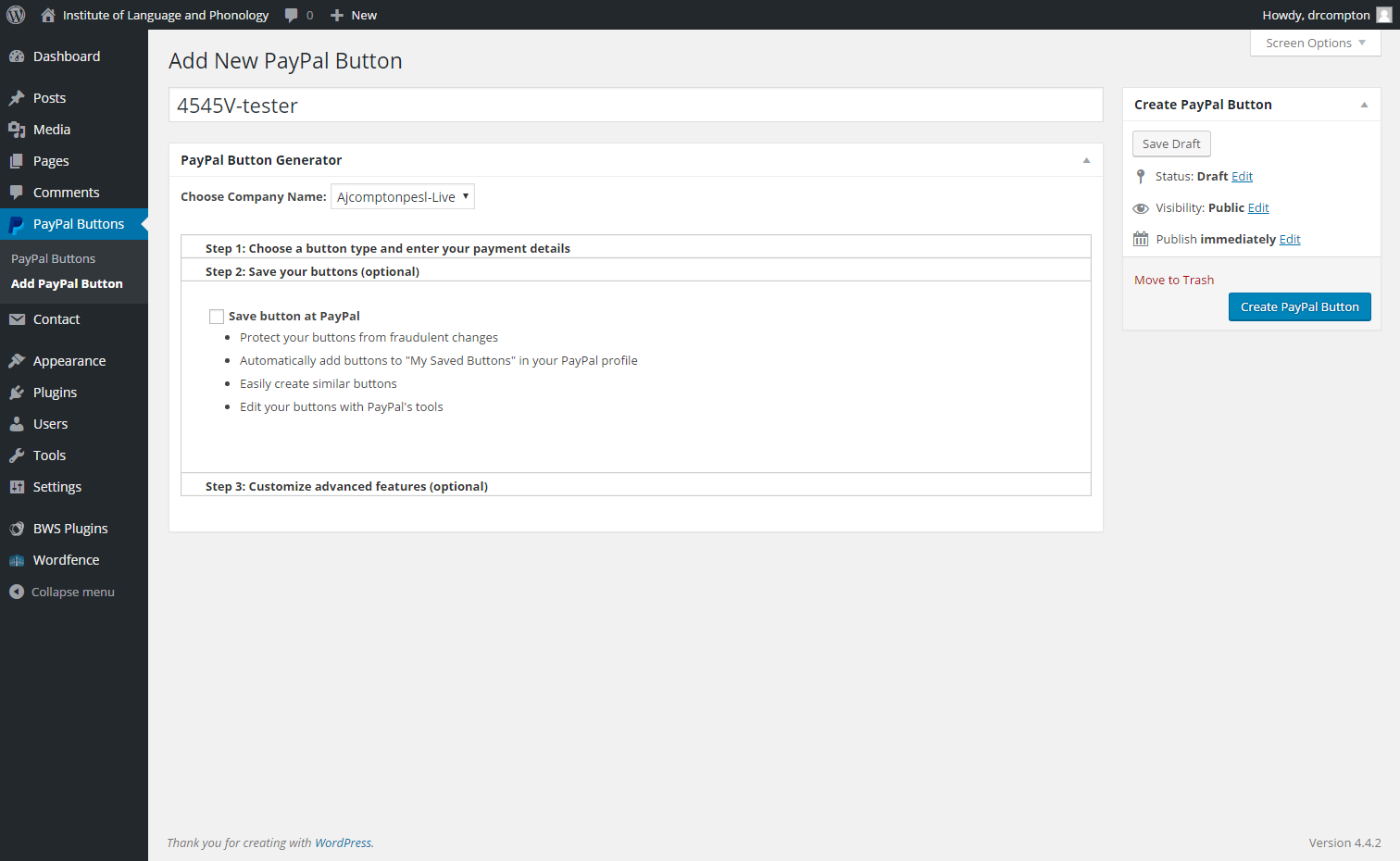This screenshot has width=1400, height=861.
Task: Click the Pages icon in sidebar
Action: tap(17, 161)
